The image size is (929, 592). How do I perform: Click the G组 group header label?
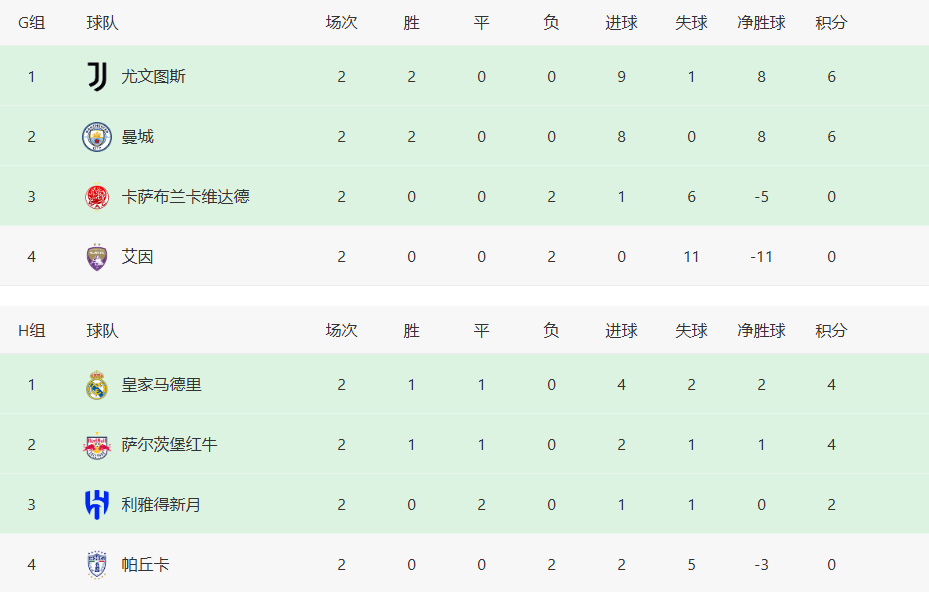(x=31, y=23)
